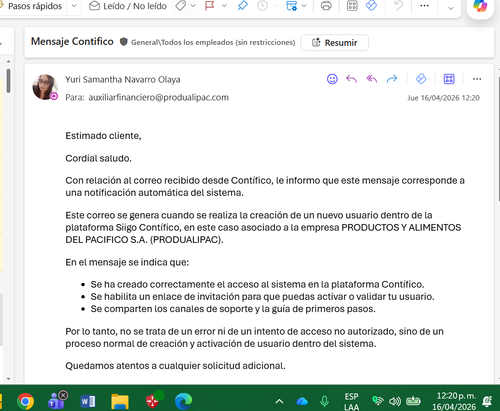This screenshot has height=411, width=500.
Task: Click the Mensaje Contifico subject title
Action: tap(72, 41)
